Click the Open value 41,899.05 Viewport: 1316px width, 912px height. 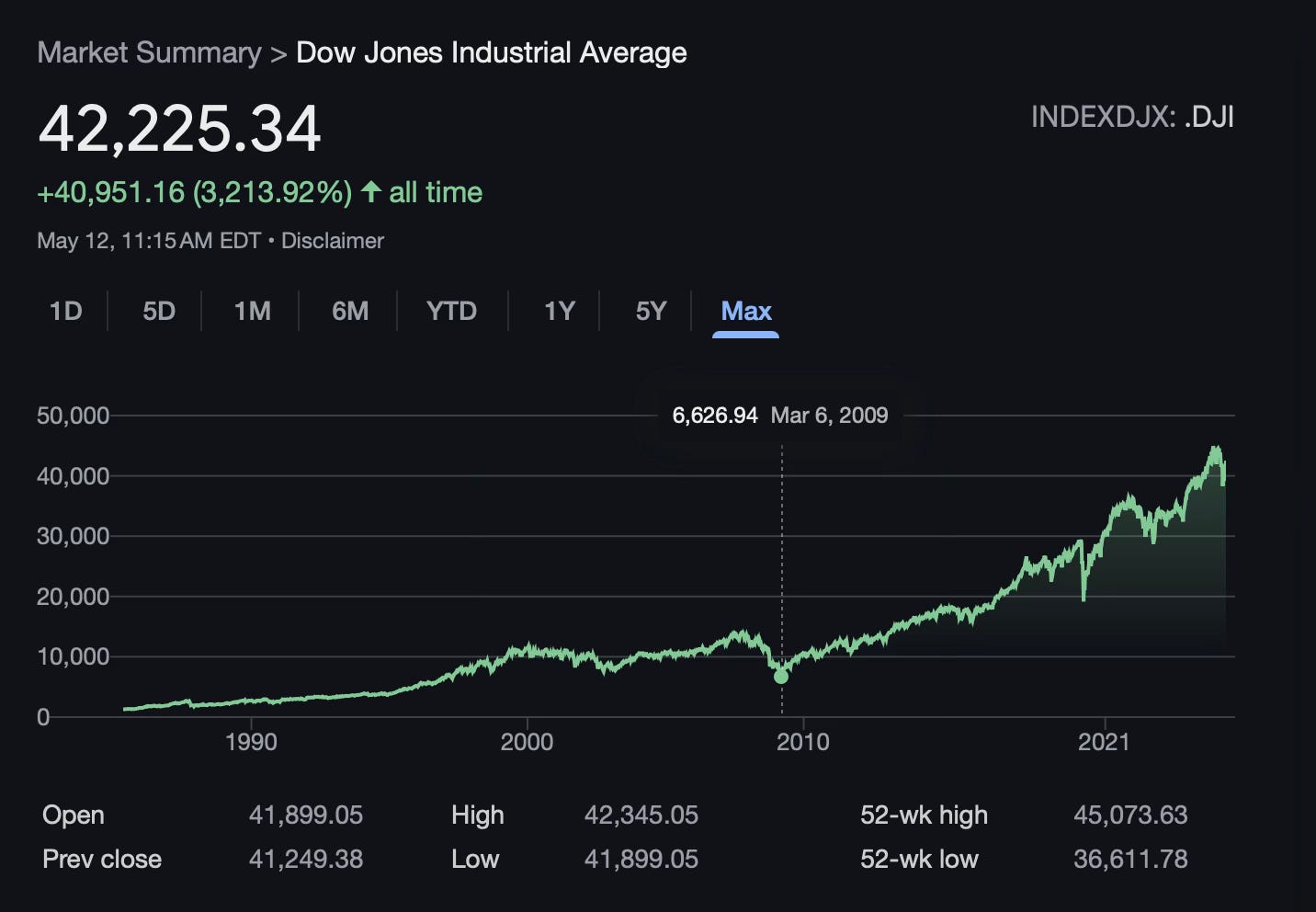point(306,815)
